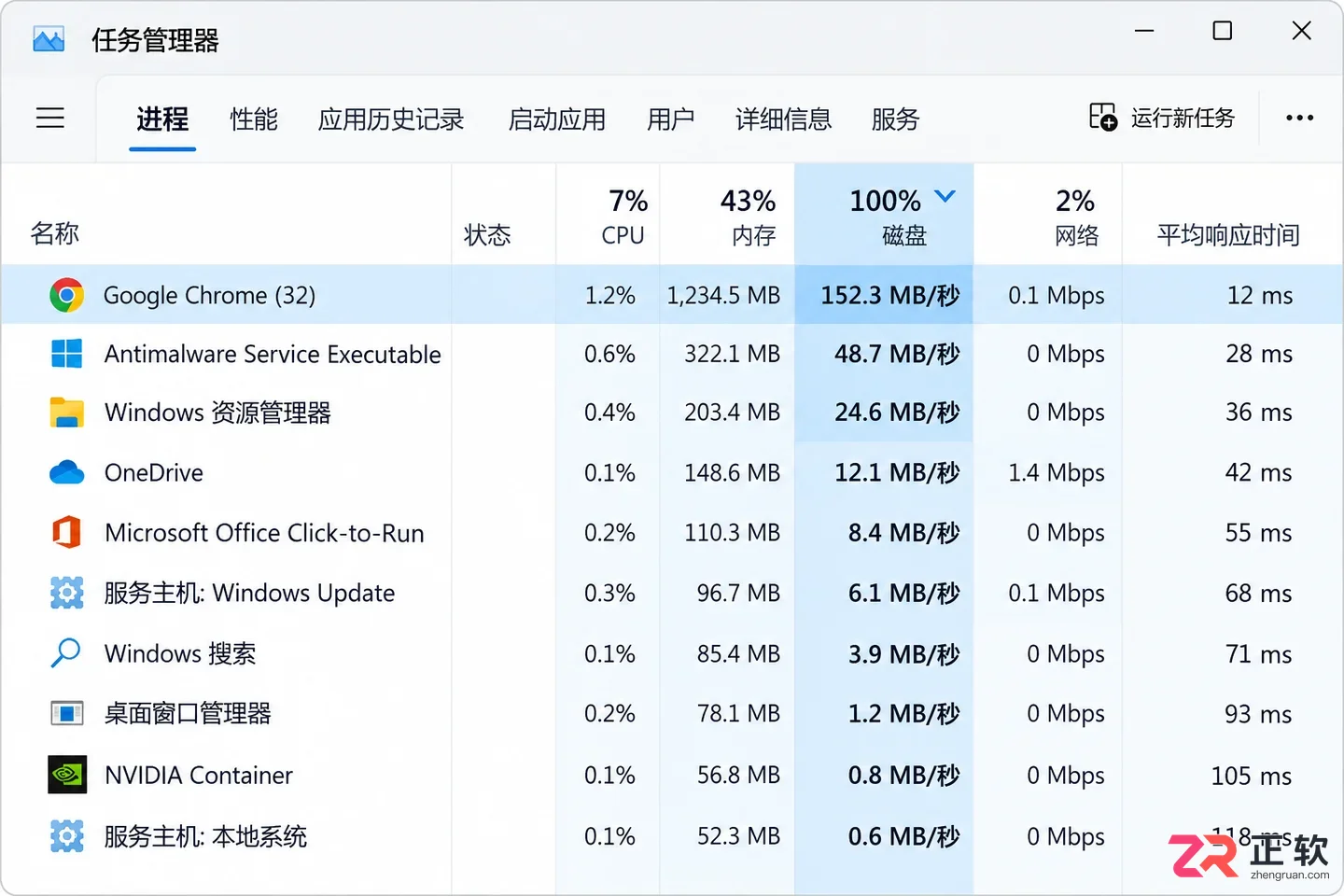The width and height of the screenshot is (1344, 896).
Task: Click the 桌面窗口管理器 icon
Action: coord(66,714)
